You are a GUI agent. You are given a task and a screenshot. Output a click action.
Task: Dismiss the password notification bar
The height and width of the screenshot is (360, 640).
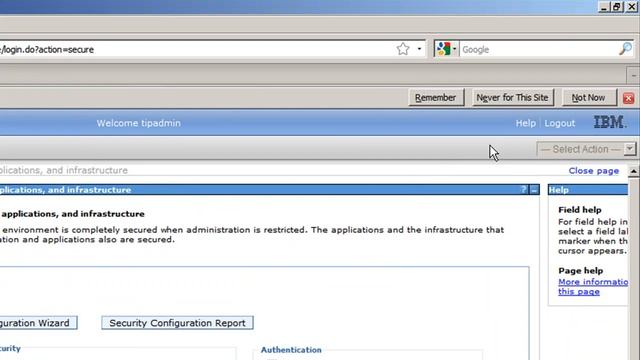click(x=629, y=98)
